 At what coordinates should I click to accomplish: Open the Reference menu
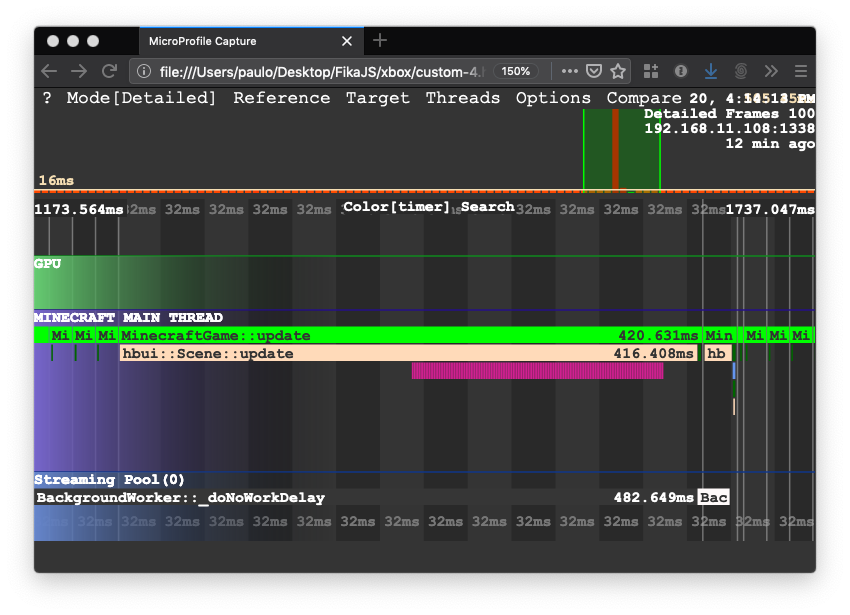click(281, 98)
